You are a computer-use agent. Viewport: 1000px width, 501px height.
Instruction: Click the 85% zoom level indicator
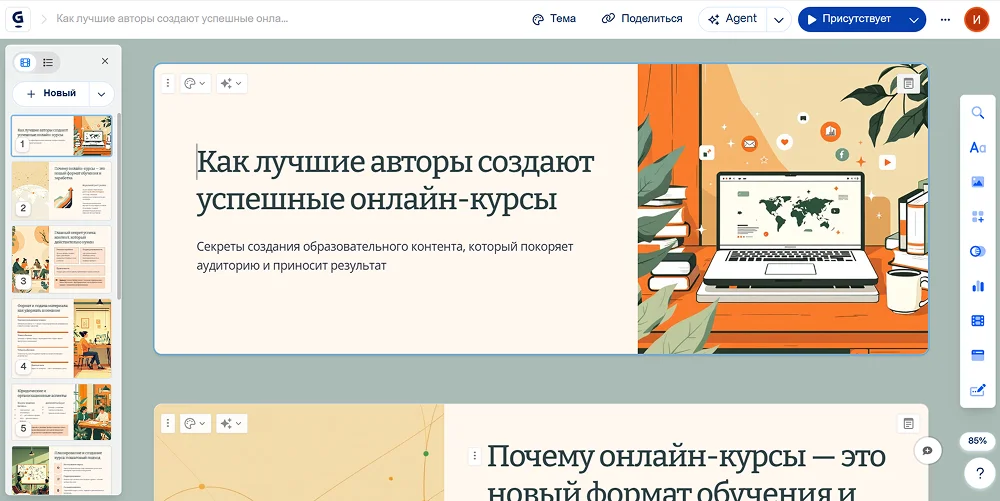pyautogui.click(x=978, y=441)
